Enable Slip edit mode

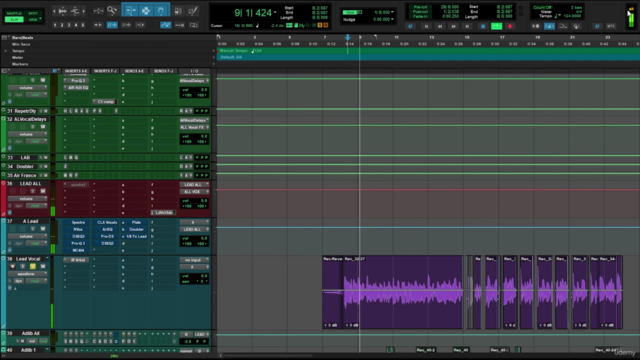14,19
